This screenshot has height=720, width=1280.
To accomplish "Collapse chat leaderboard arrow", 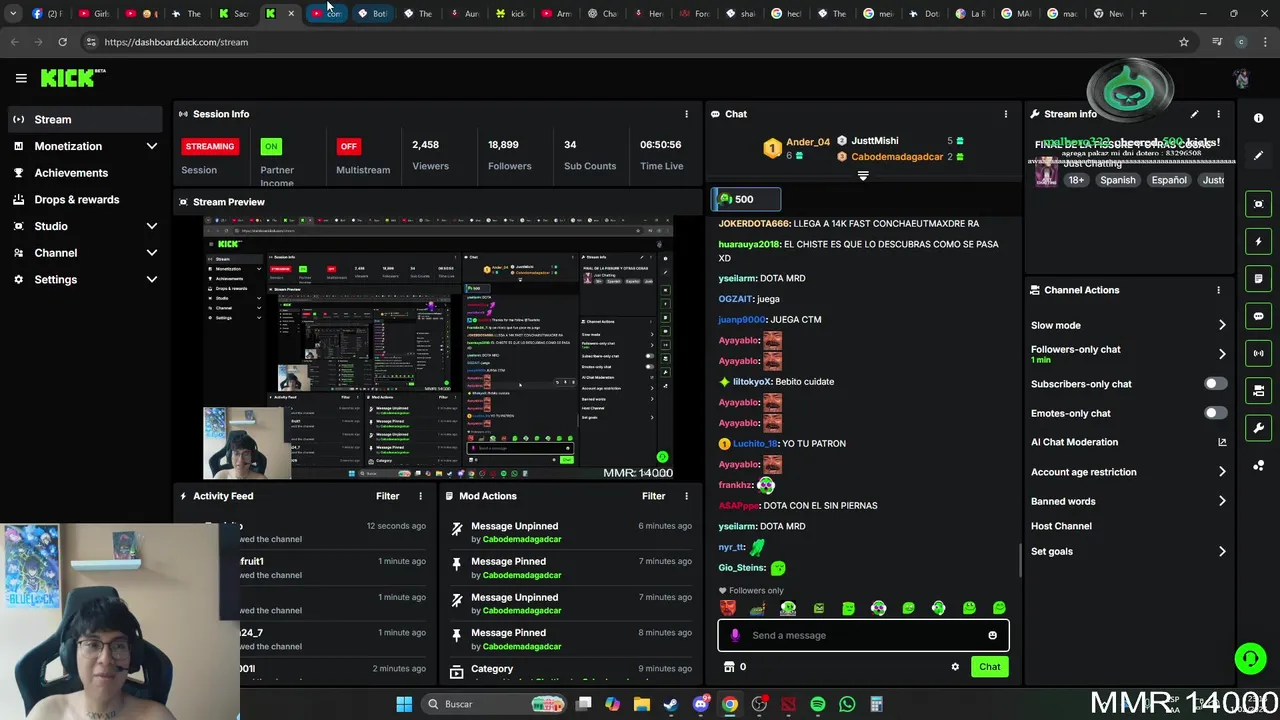I will [x=863, y=175].
